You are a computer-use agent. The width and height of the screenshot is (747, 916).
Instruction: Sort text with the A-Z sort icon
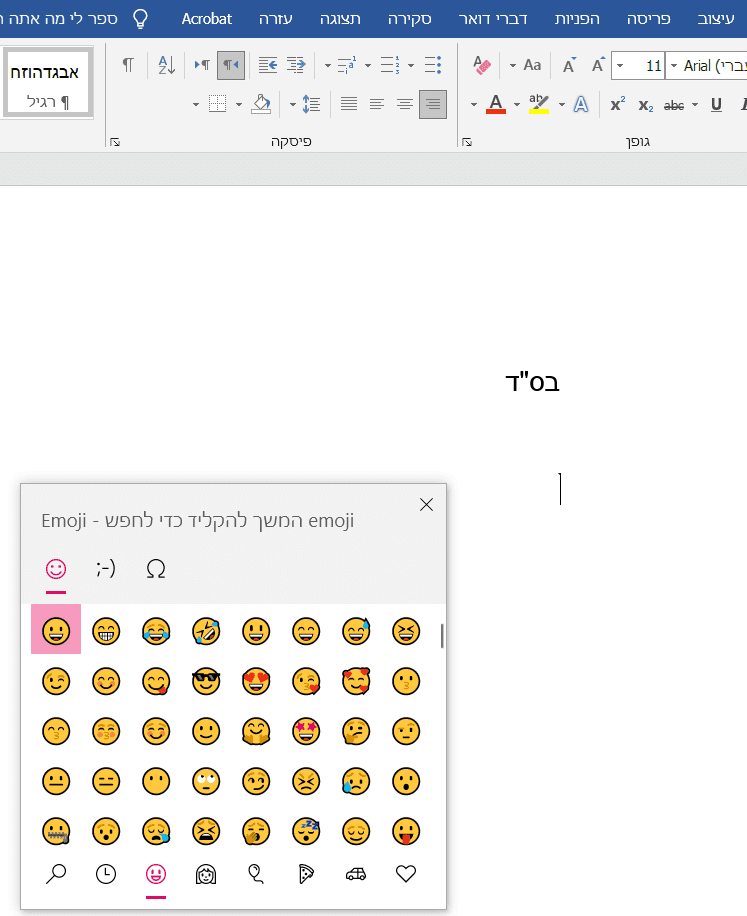[166, 65]
